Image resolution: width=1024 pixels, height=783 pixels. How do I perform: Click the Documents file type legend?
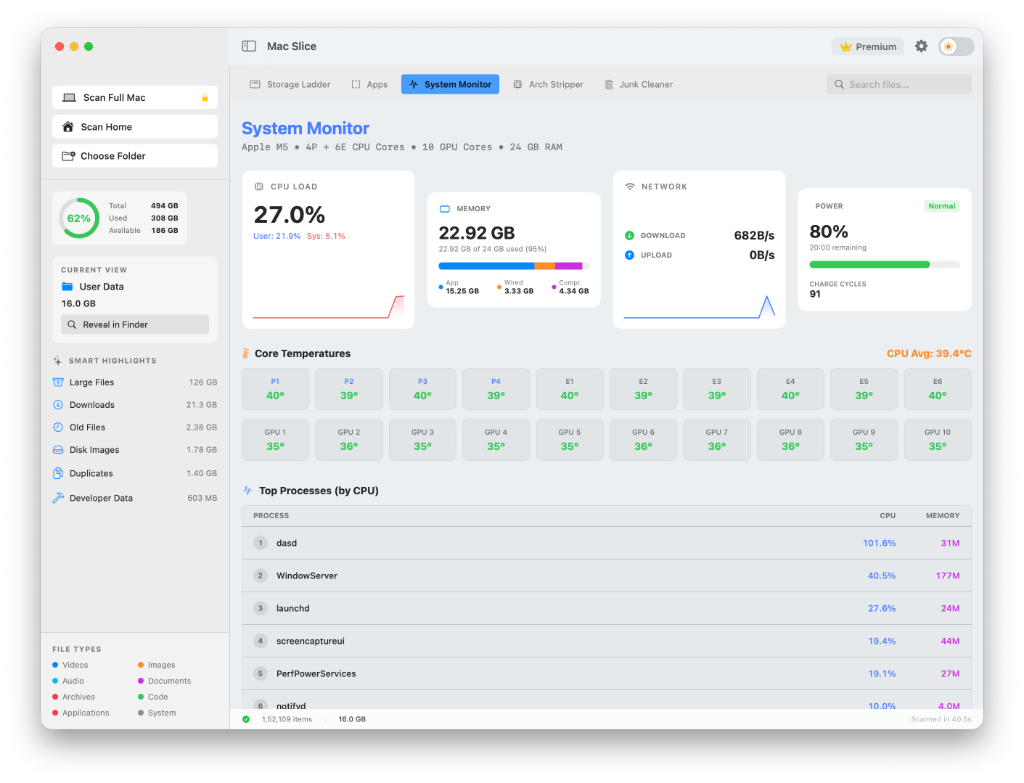(165, 681)
